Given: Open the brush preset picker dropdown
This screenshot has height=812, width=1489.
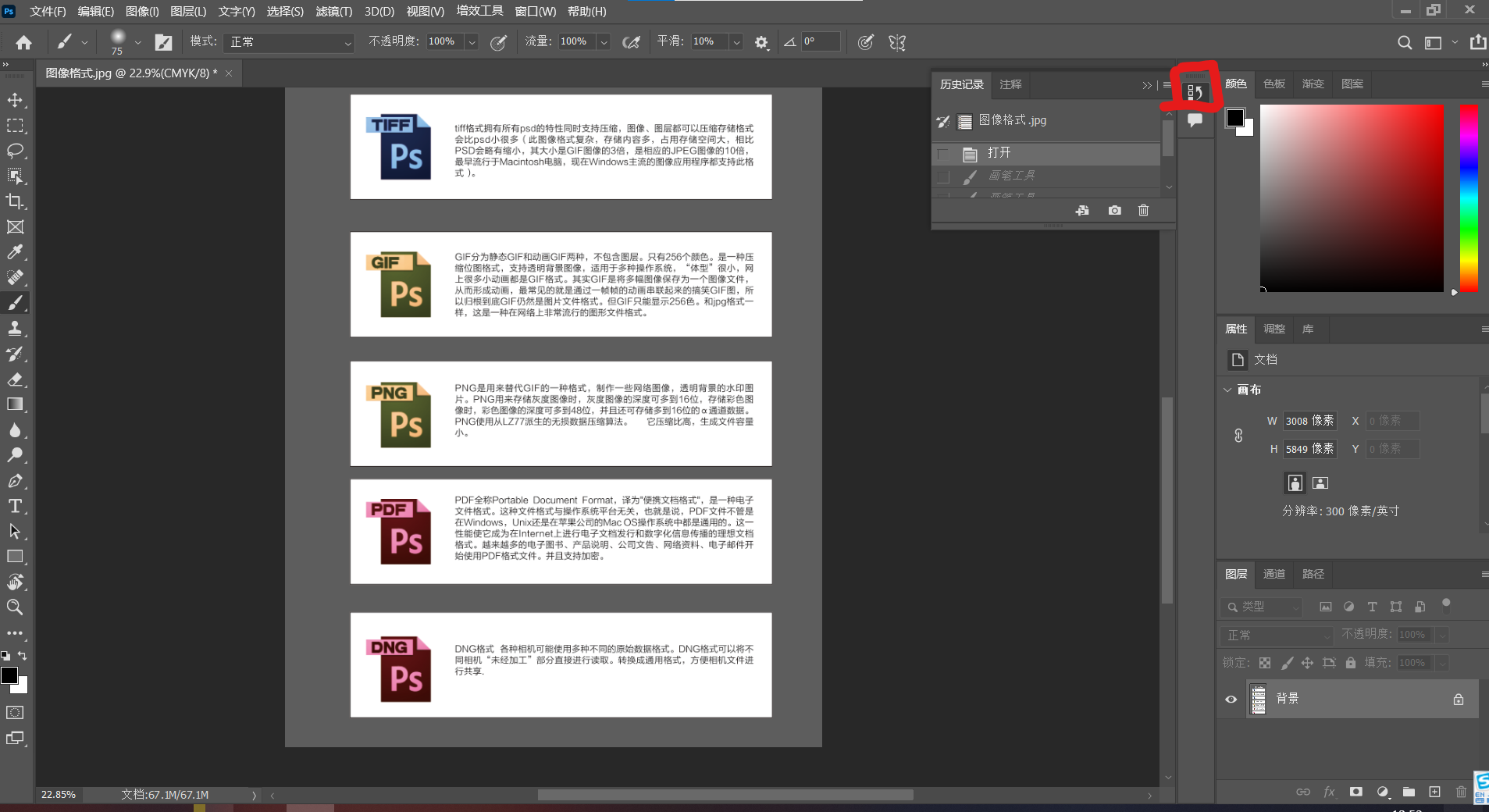Looking at the screenshot, I should 137,42.
